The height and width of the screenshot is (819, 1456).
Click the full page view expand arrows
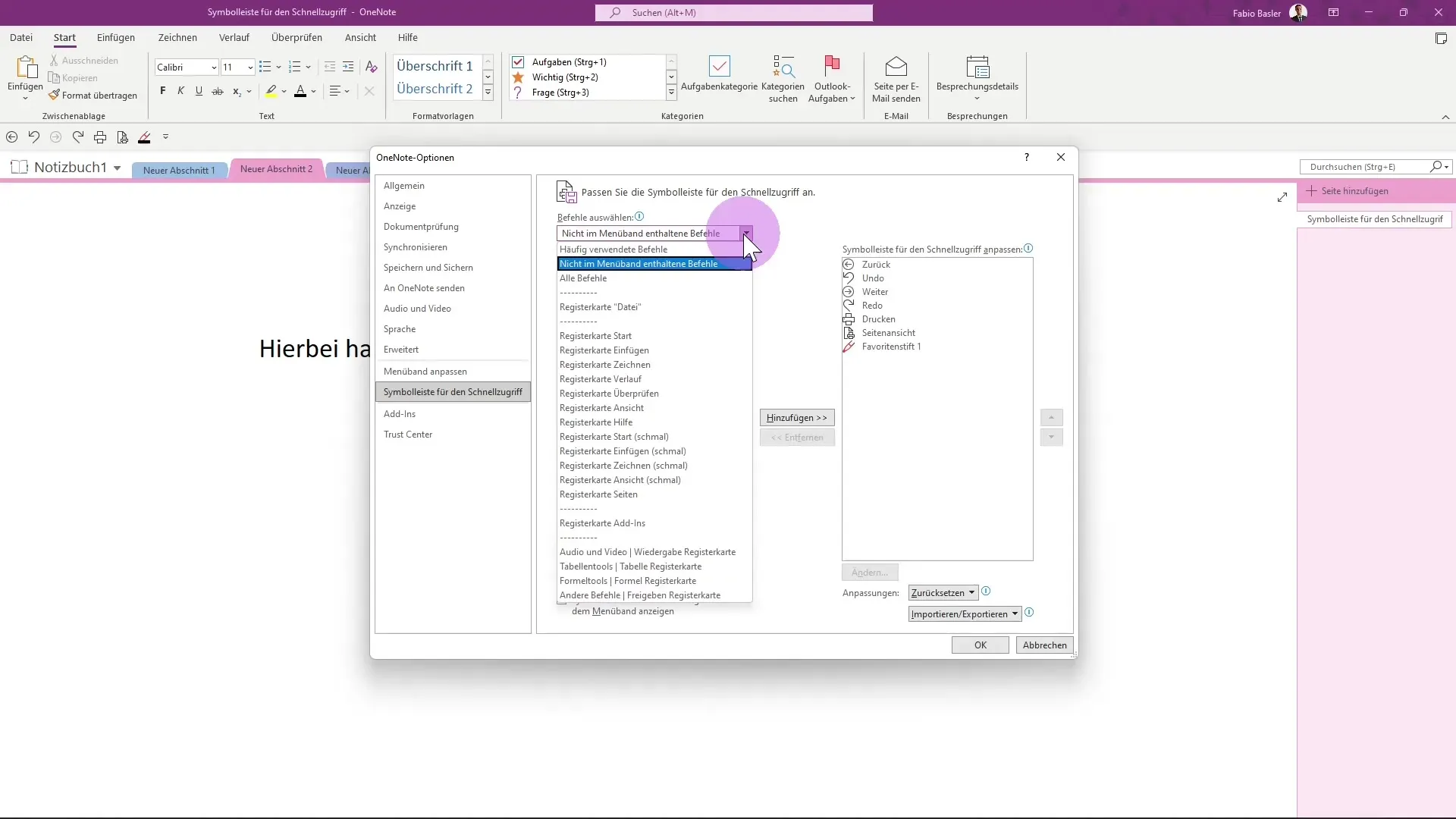click(1282, 197)
